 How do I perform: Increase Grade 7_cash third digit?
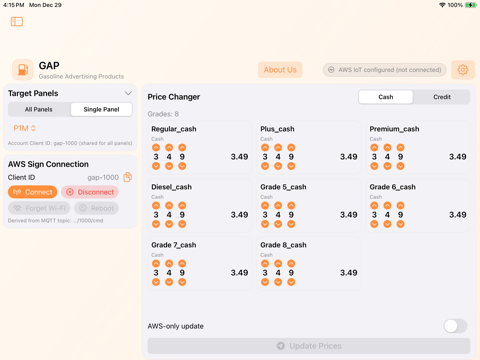point(182,263)
